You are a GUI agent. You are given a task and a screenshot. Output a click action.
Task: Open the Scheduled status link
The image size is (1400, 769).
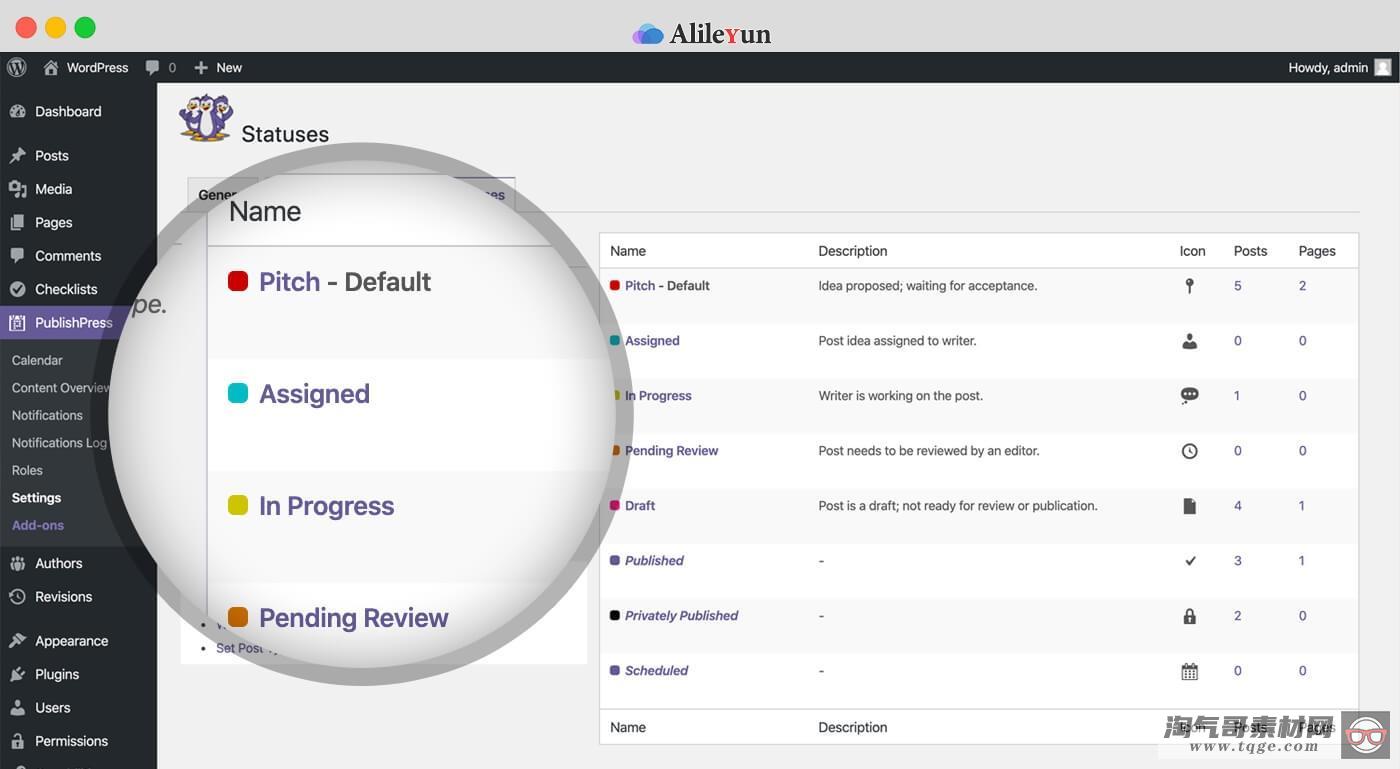click(x=656, y=671)
